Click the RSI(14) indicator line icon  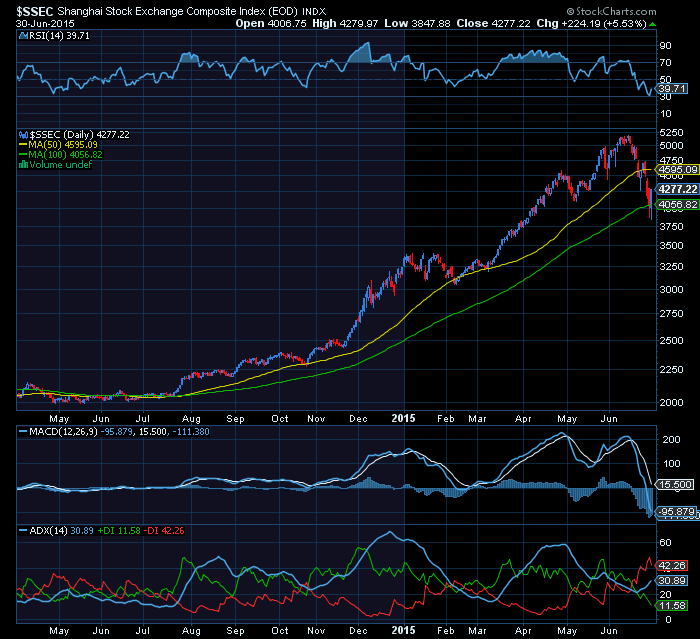pyautogui.click(x=23, y=36)
